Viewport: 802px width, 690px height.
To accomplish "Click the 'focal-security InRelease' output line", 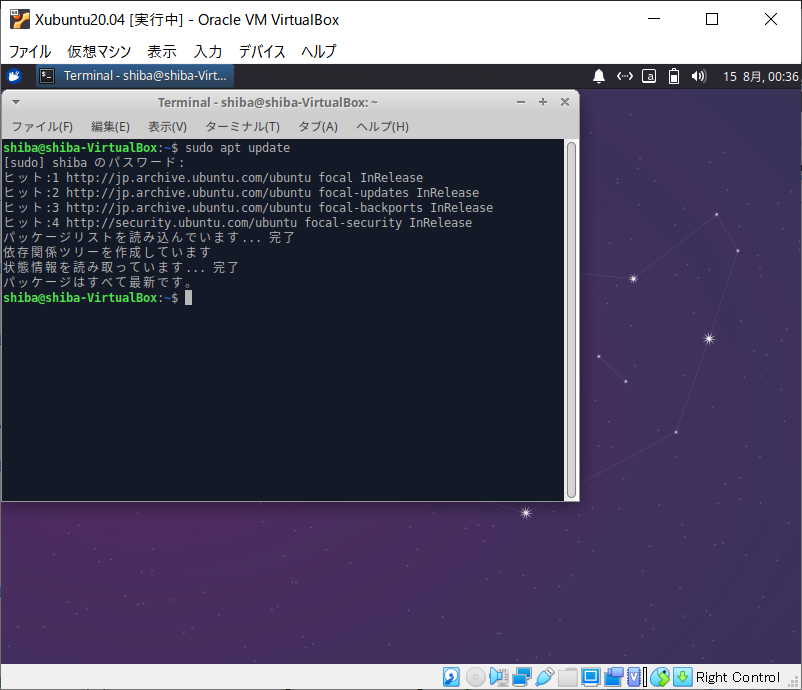I will tap(237, 223).
